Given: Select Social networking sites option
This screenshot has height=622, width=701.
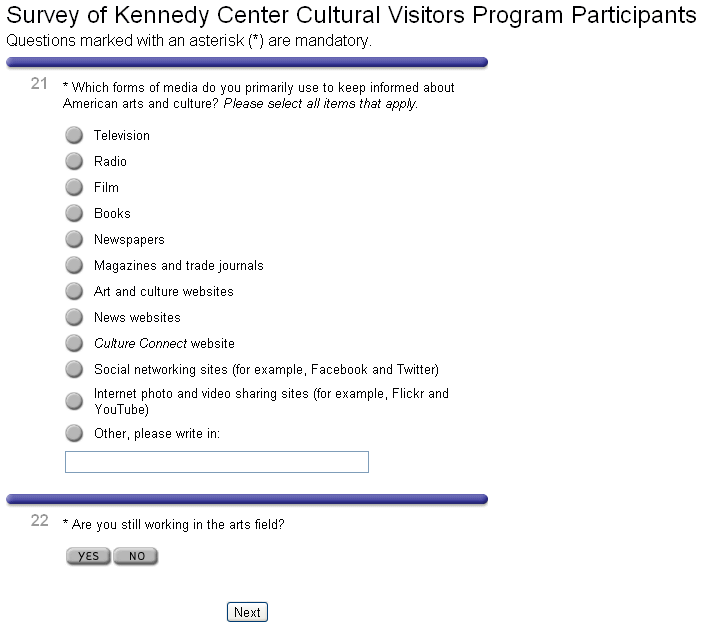Looking at the screenshot, I should click(x=74, y=369).
